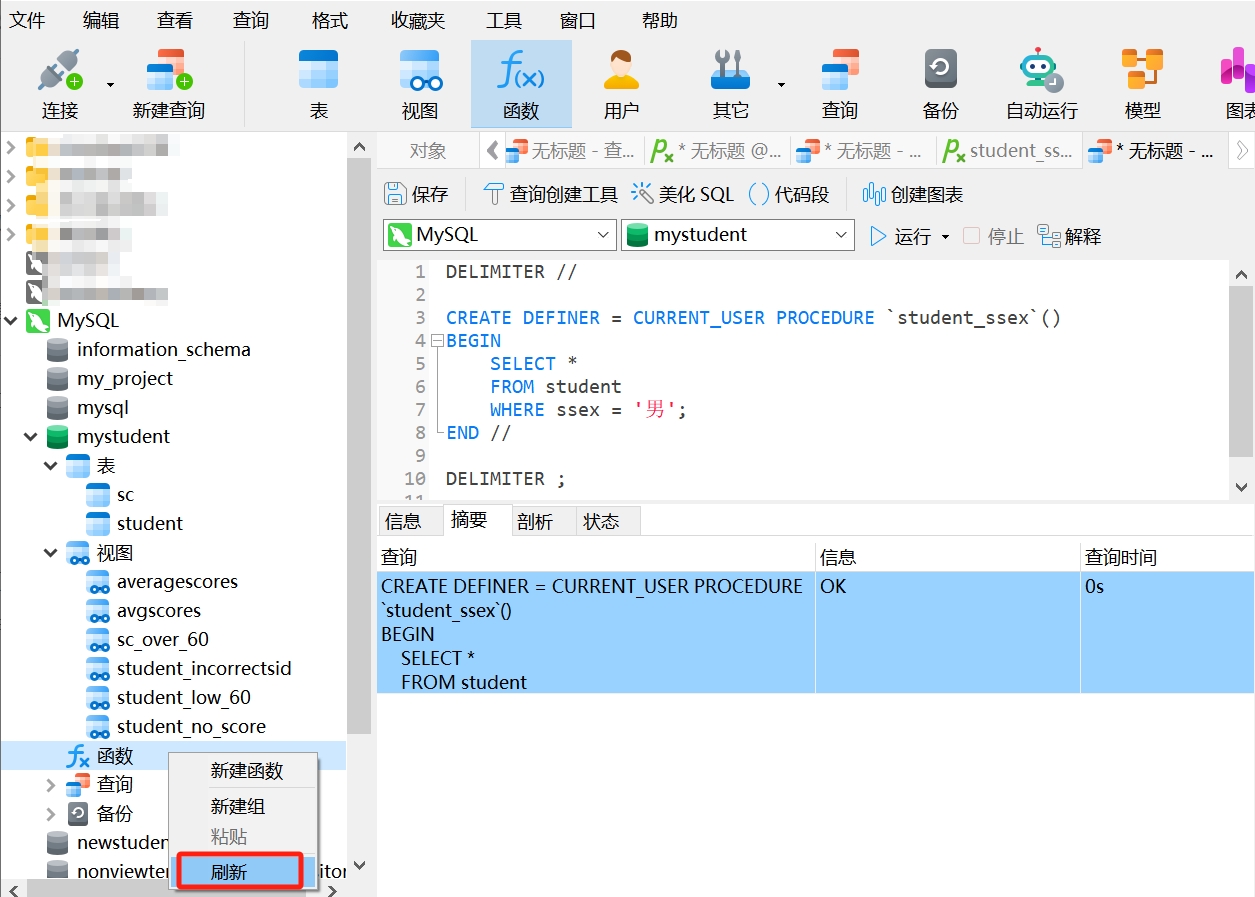1255x897 pixels.
Task: Toggle the disabled 停止 (Stop) checkbox
Action: pyautogui.click(x=971, y=236)
